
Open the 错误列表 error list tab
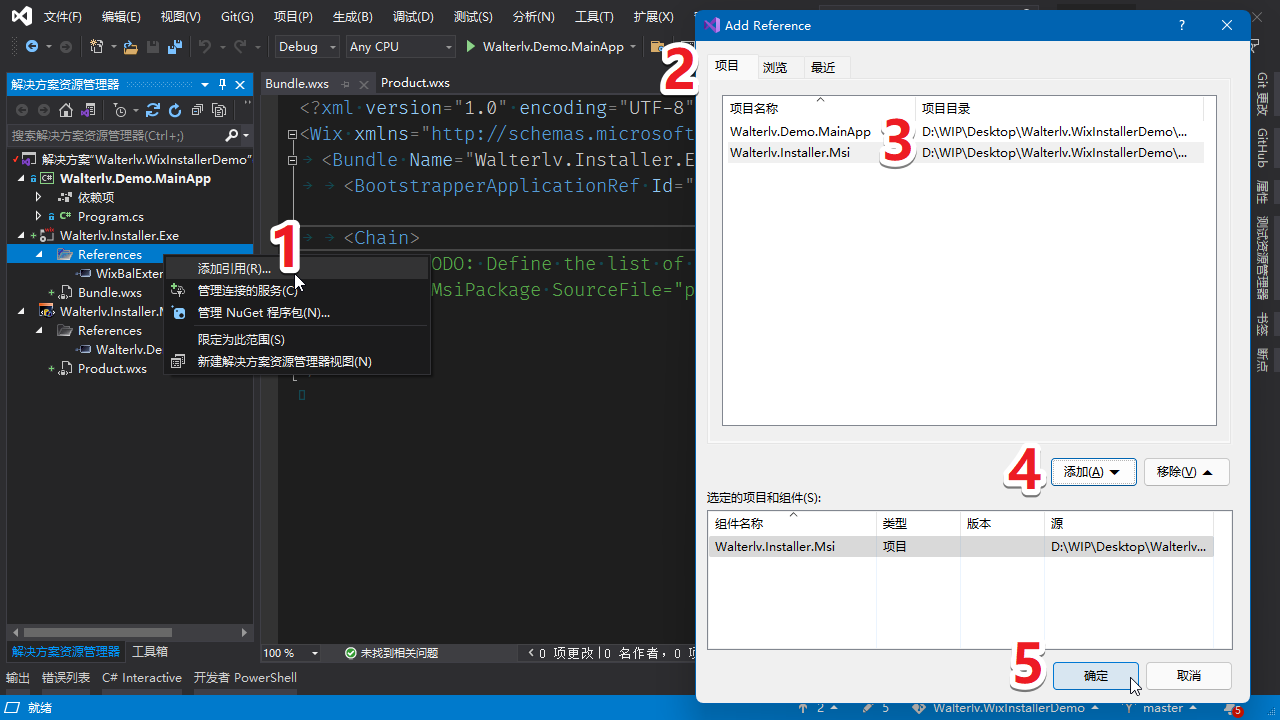coord(66,678)
